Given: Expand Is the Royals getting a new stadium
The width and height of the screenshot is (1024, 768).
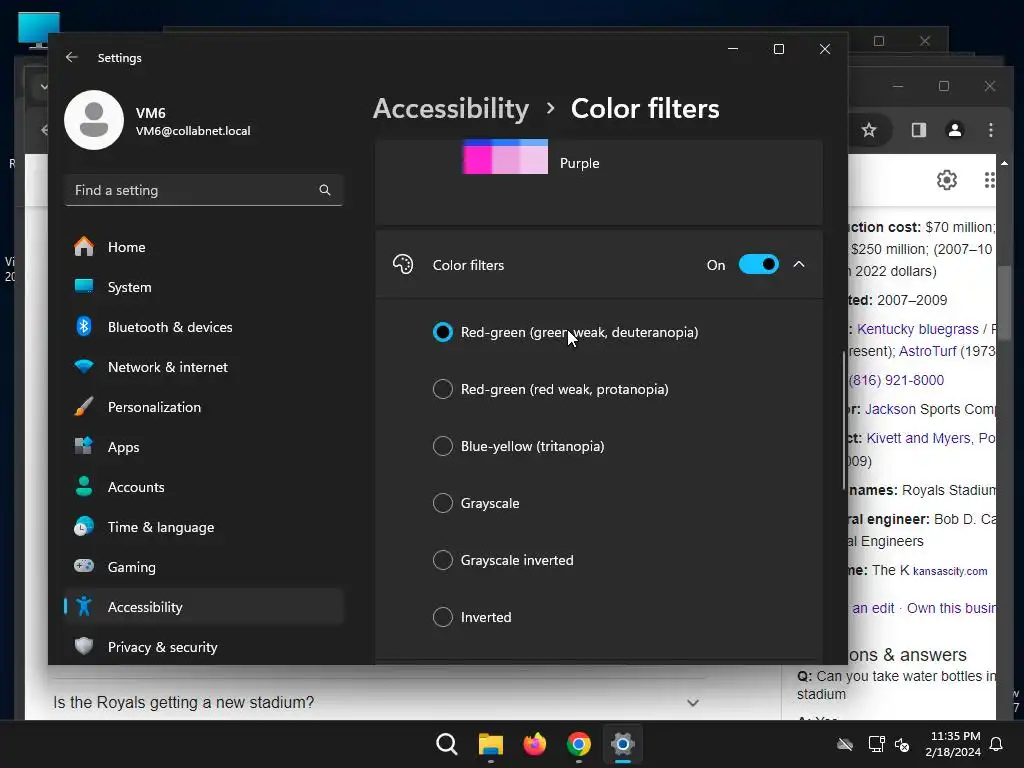Looking at the screenshot, I should click(x=376, y=703).
